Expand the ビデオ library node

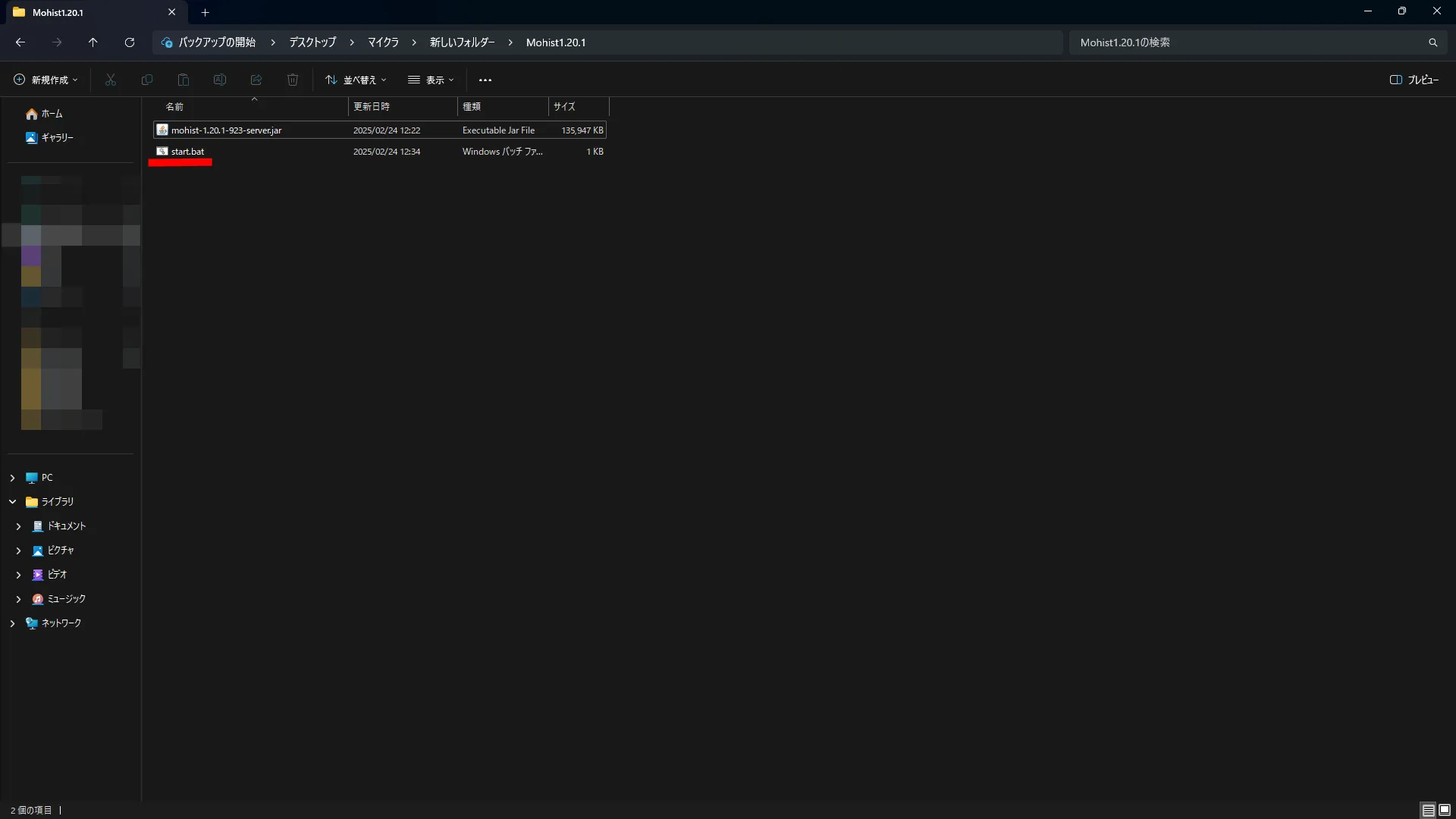[18, 575]
